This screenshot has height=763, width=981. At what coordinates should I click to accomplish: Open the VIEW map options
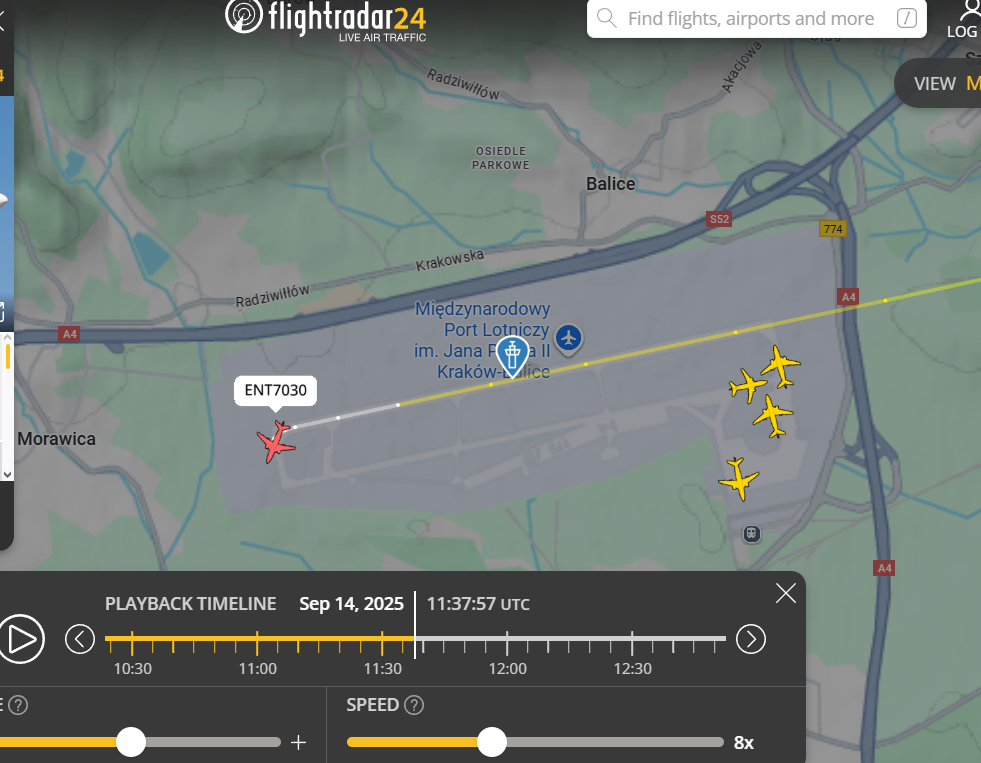click(x=938, y=83)
